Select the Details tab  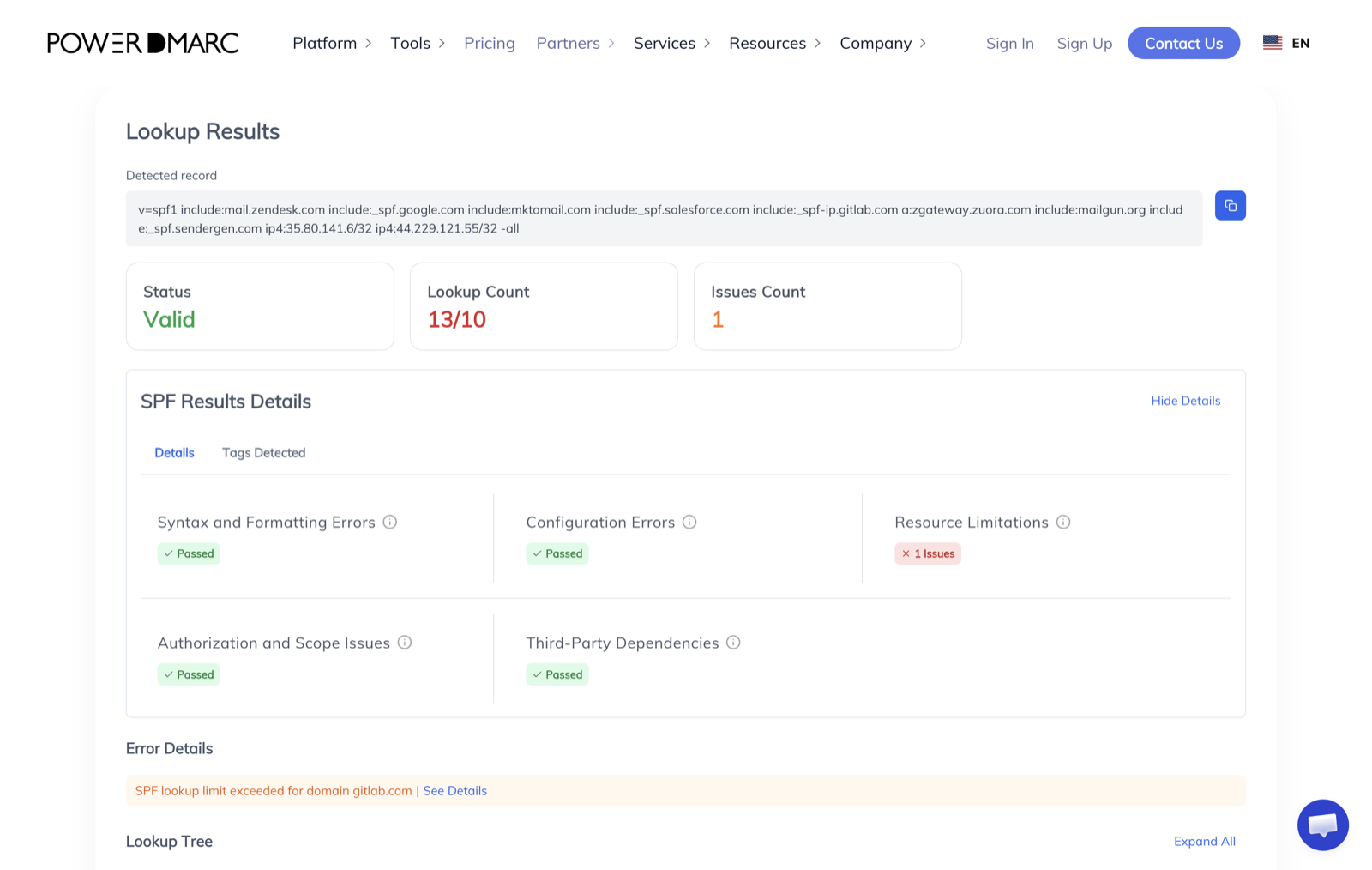[174, 452]
